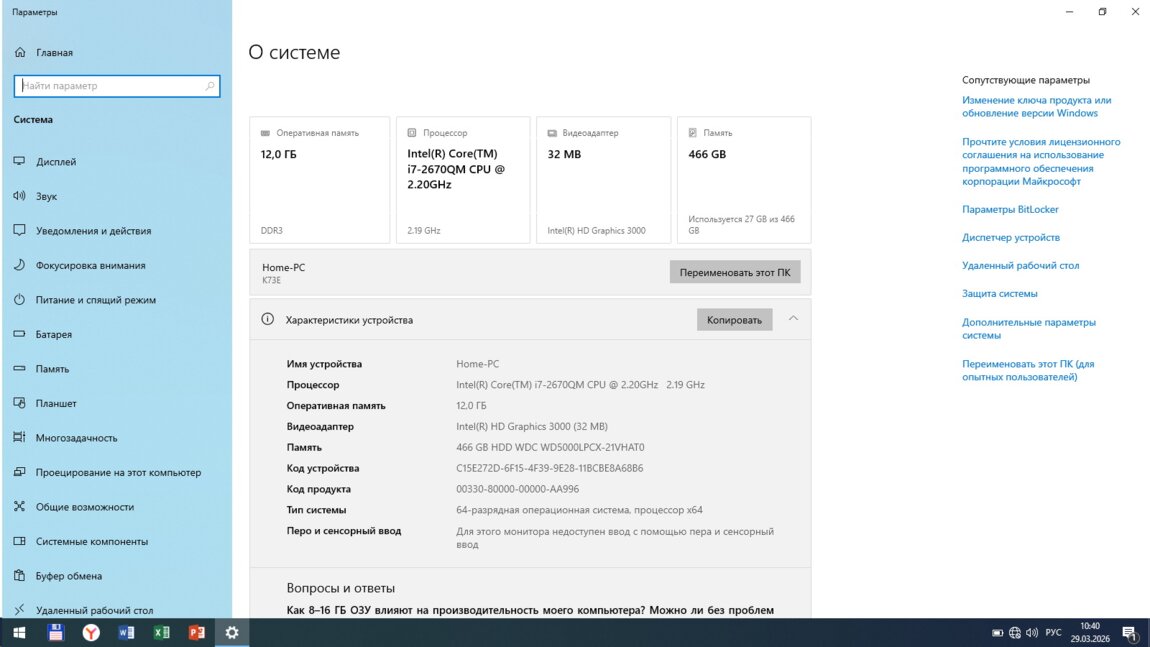Open Multitasking (Многозадачность) settings
This screenshot has height=647, width=1150.
point(76,438)
